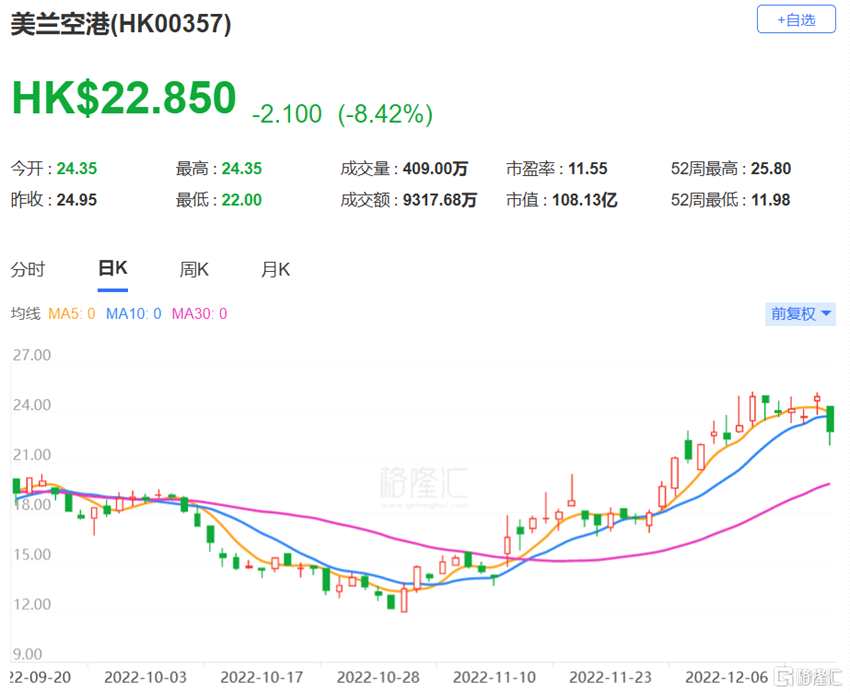The width and height of the screenshot is (850, 693).
Task: Click the MA5 moving average label
Action: coord(71,313)
